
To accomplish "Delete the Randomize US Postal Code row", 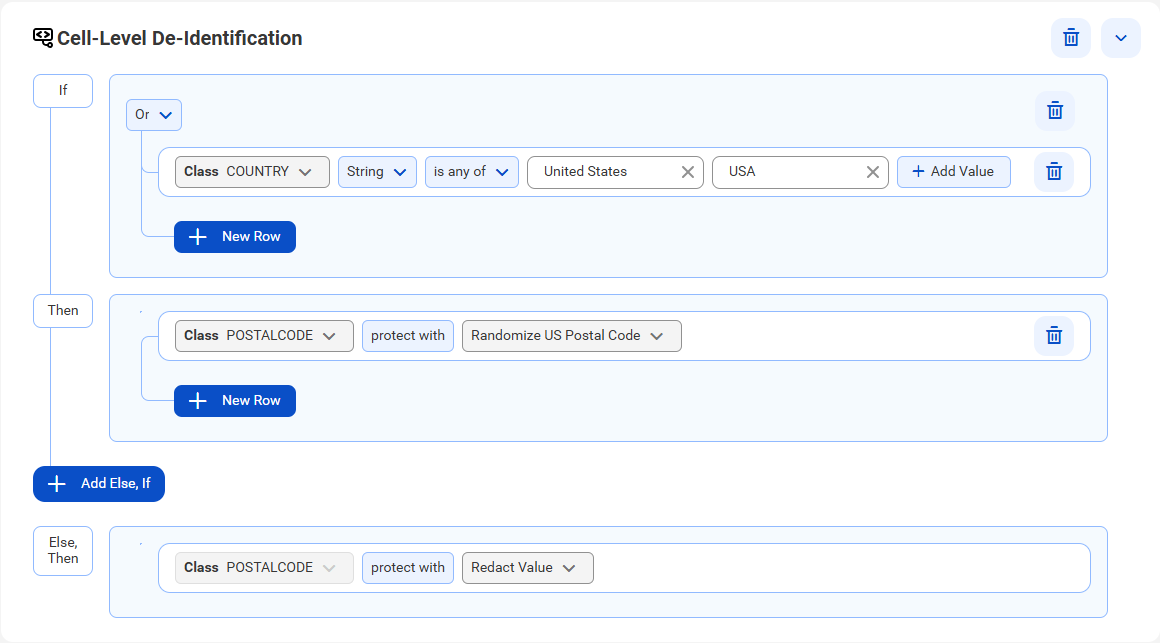I will [1054, 336].
